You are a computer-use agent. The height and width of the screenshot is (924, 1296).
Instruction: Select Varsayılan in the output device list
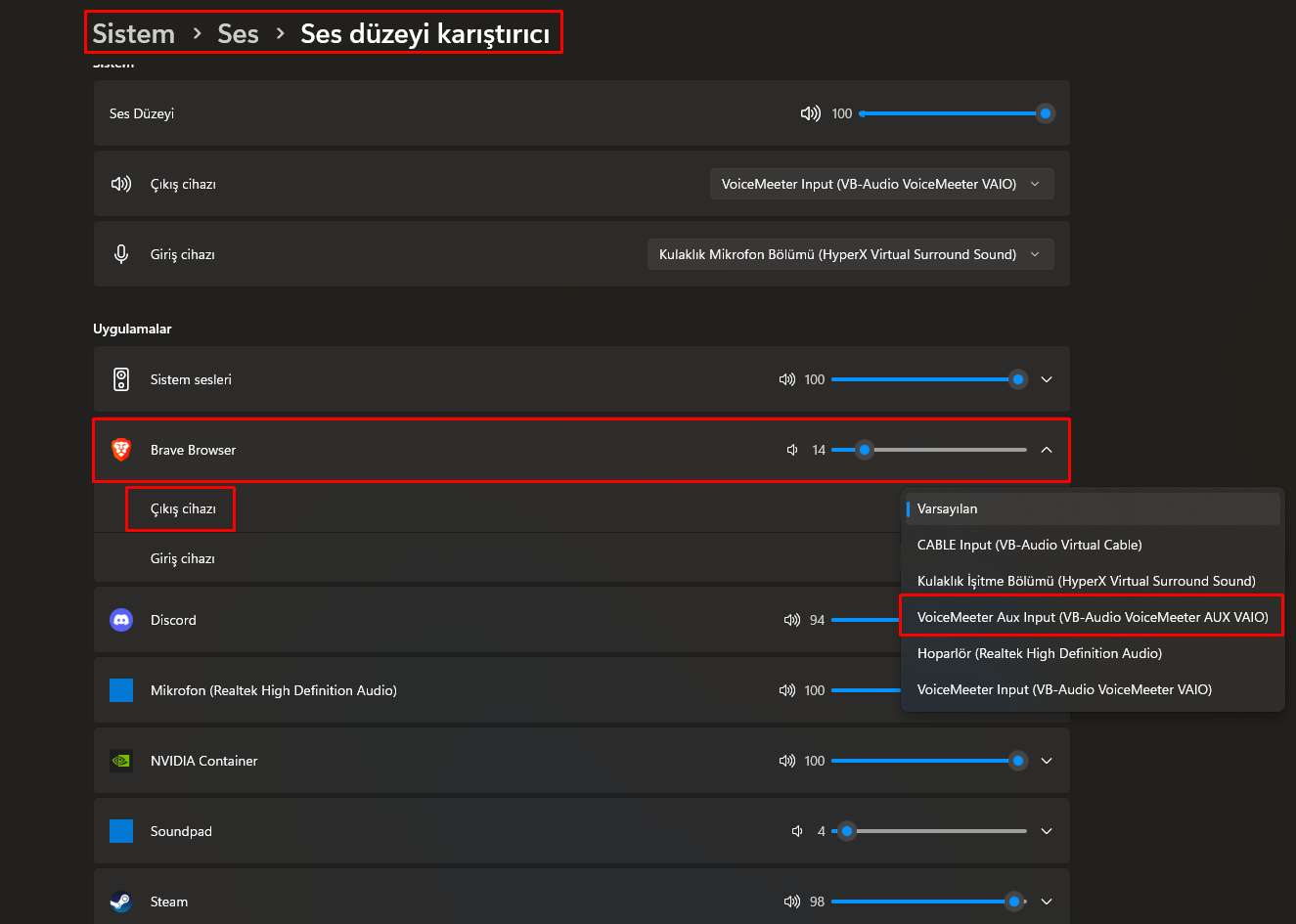click(1093, 508)
